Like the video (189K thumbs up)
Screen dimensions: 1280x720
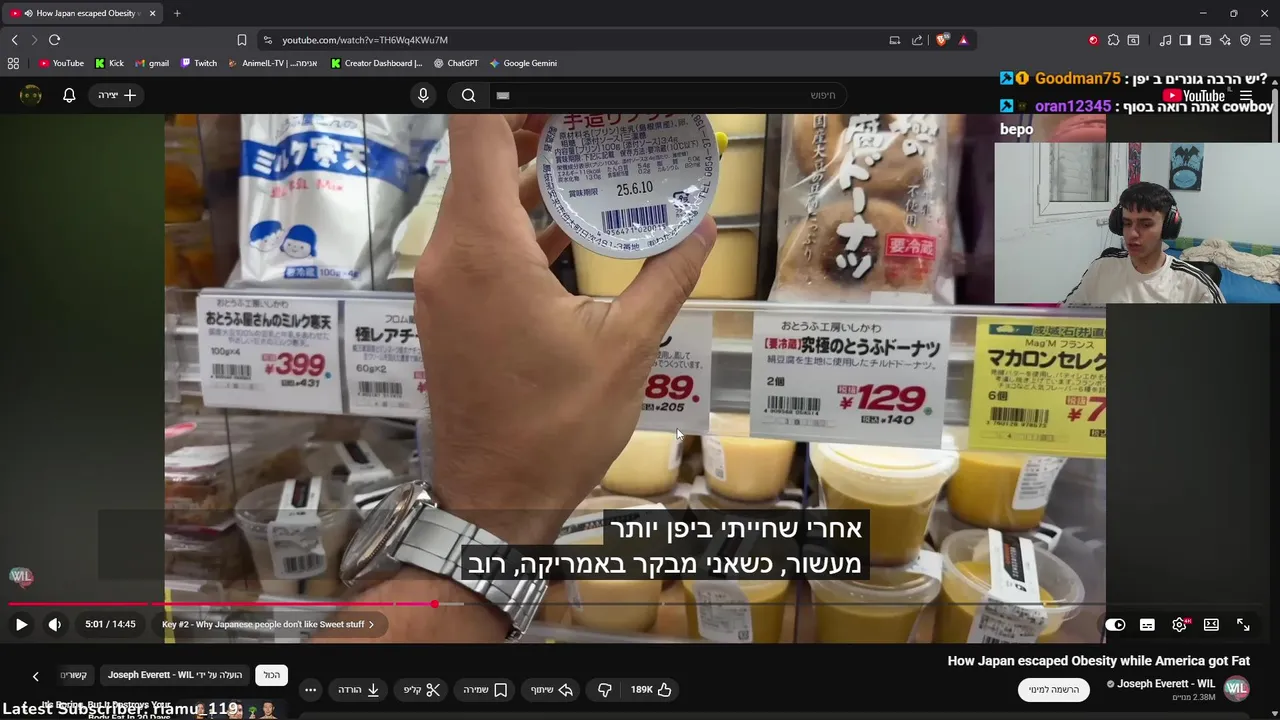click(x=651, y=690)
